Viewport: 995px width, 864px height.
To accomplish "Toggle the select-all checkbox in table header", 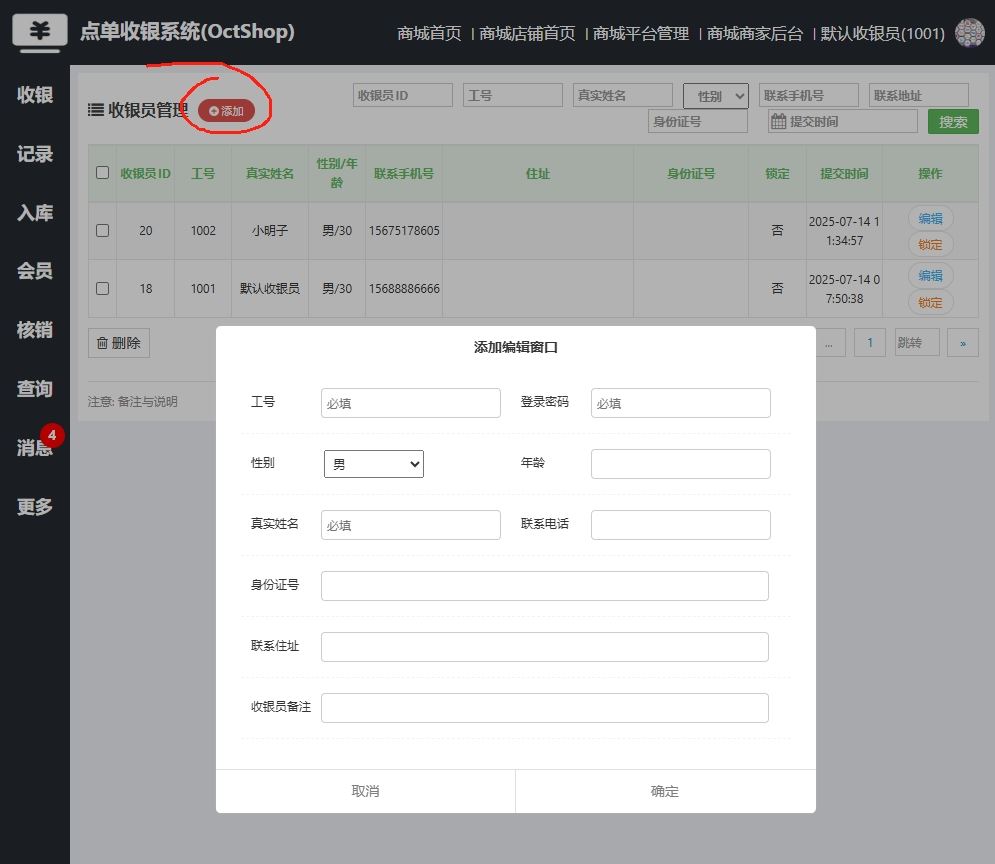I will pyautogui.click(x=102, y=173).
